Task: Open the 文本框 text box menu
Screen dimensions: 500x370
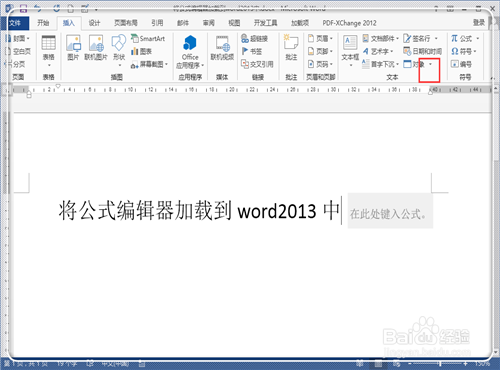Action: pos(350,50)
